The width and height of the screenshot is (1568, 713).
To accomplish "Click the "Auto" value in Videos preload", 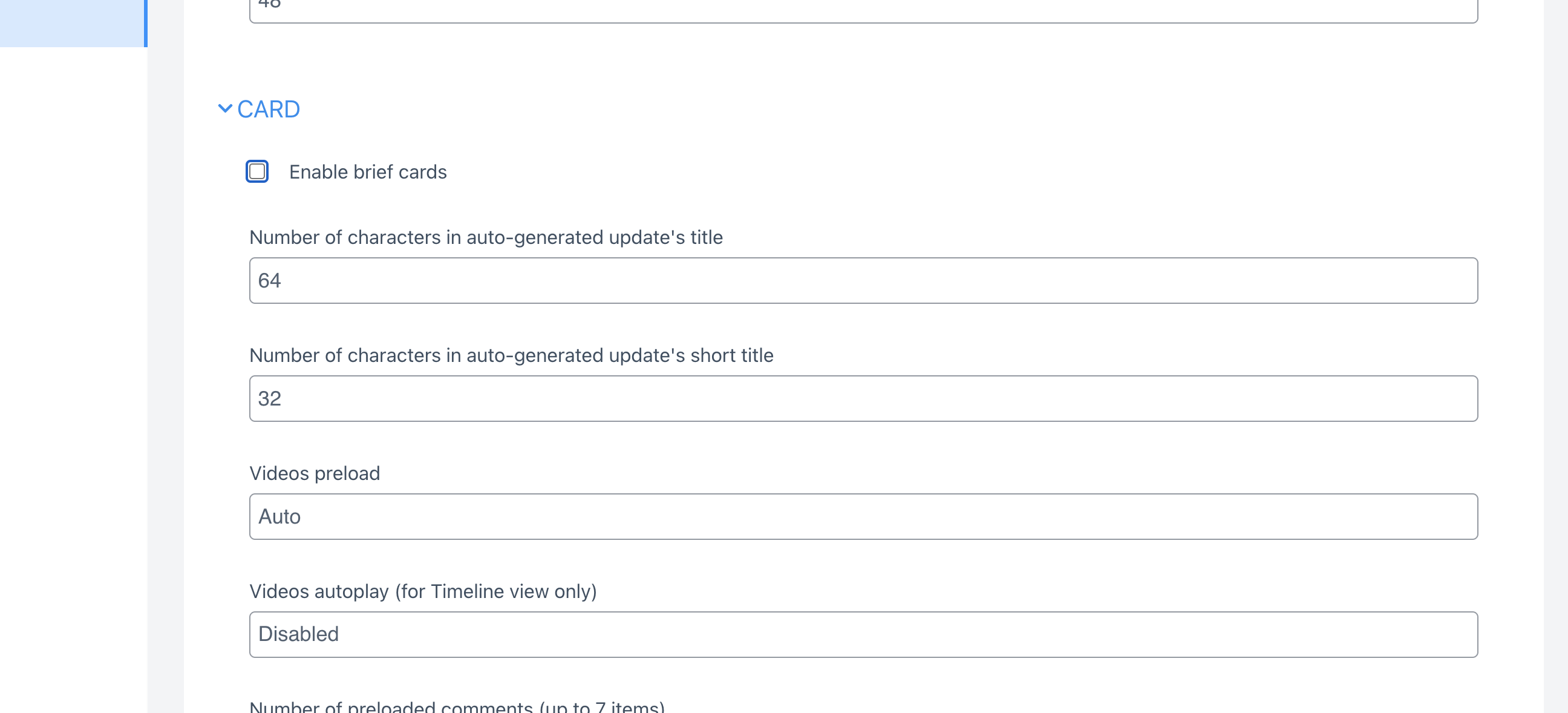I will [x=279, y=517].
